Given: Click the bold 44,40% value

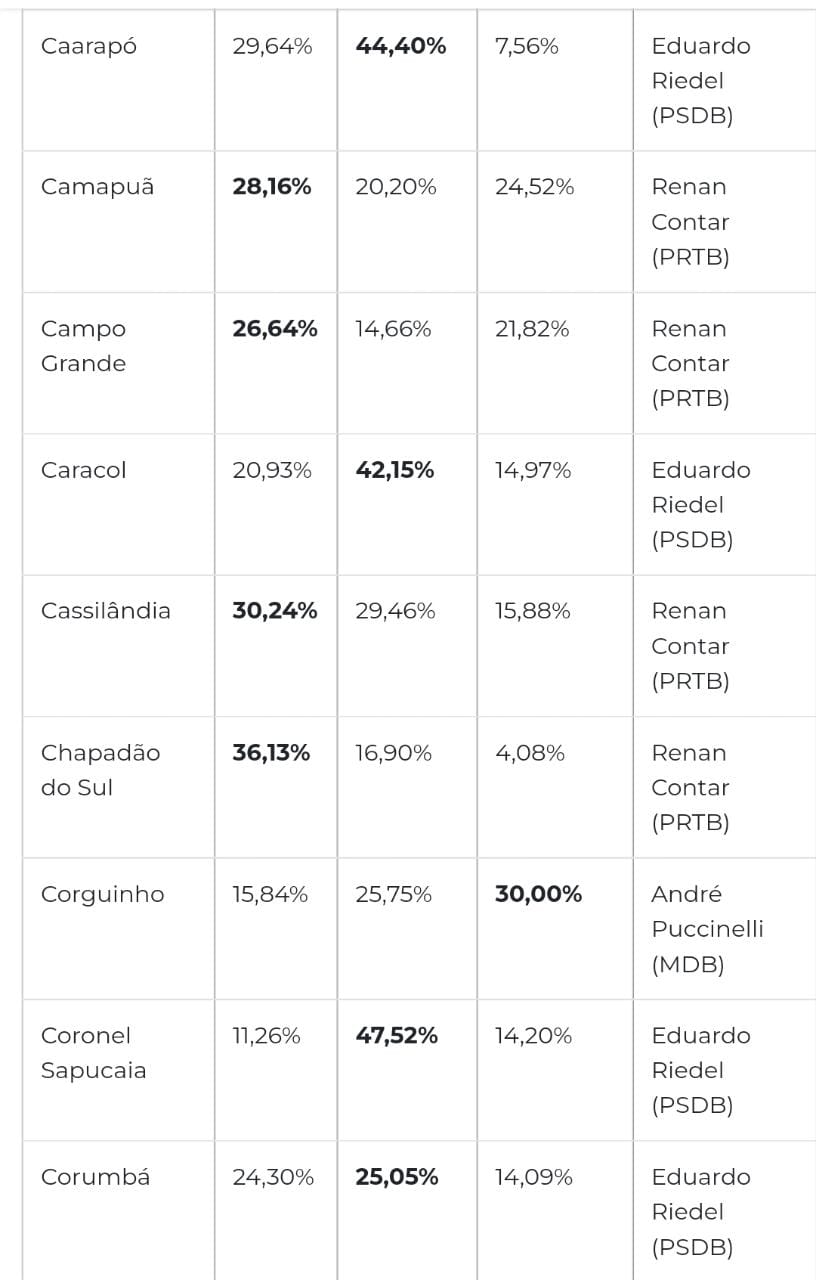Looking at the screenshot, I should click(x=401, y=46).
